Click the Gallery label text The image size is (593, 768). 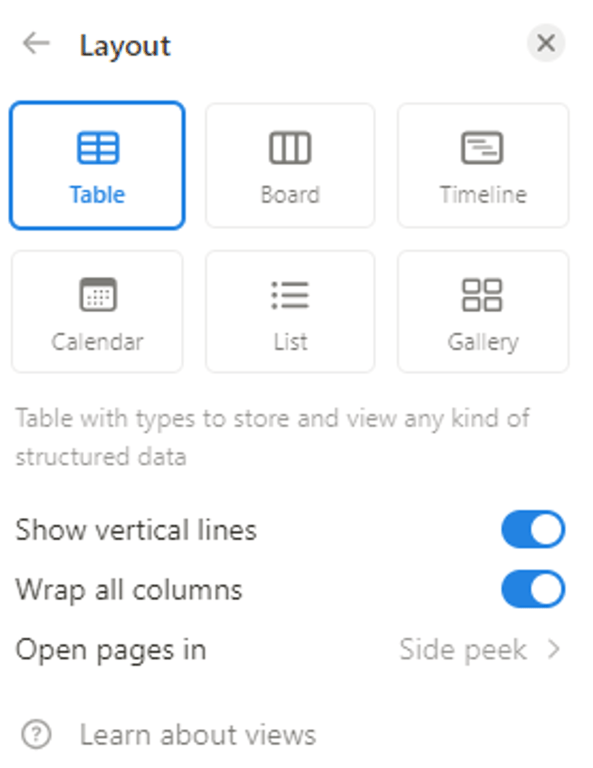tap(483, 342)
